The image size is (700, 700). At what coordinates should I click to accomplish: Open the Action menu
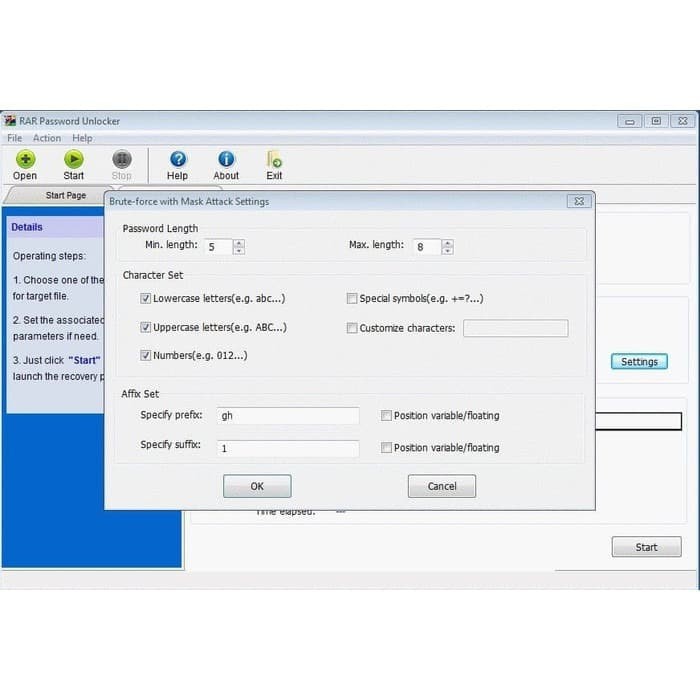point(47,138)
